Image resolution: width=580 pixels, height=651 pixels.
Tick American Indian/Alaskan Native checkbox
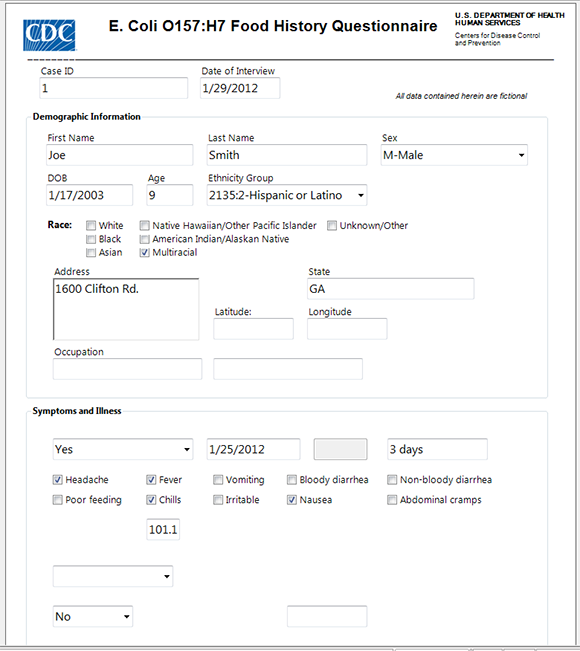(144, 239)
